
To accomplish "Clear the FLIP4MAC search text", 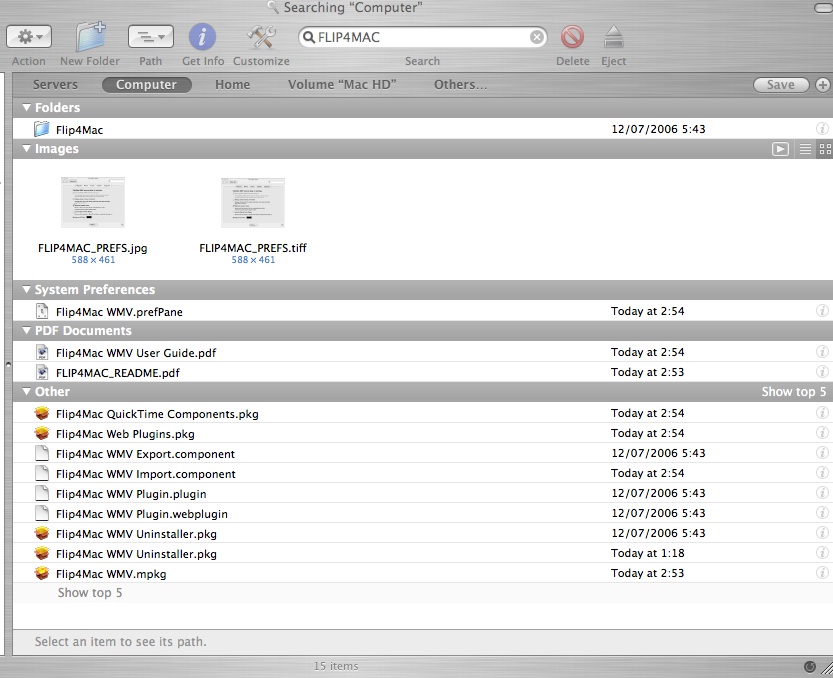I will [537, 37].
